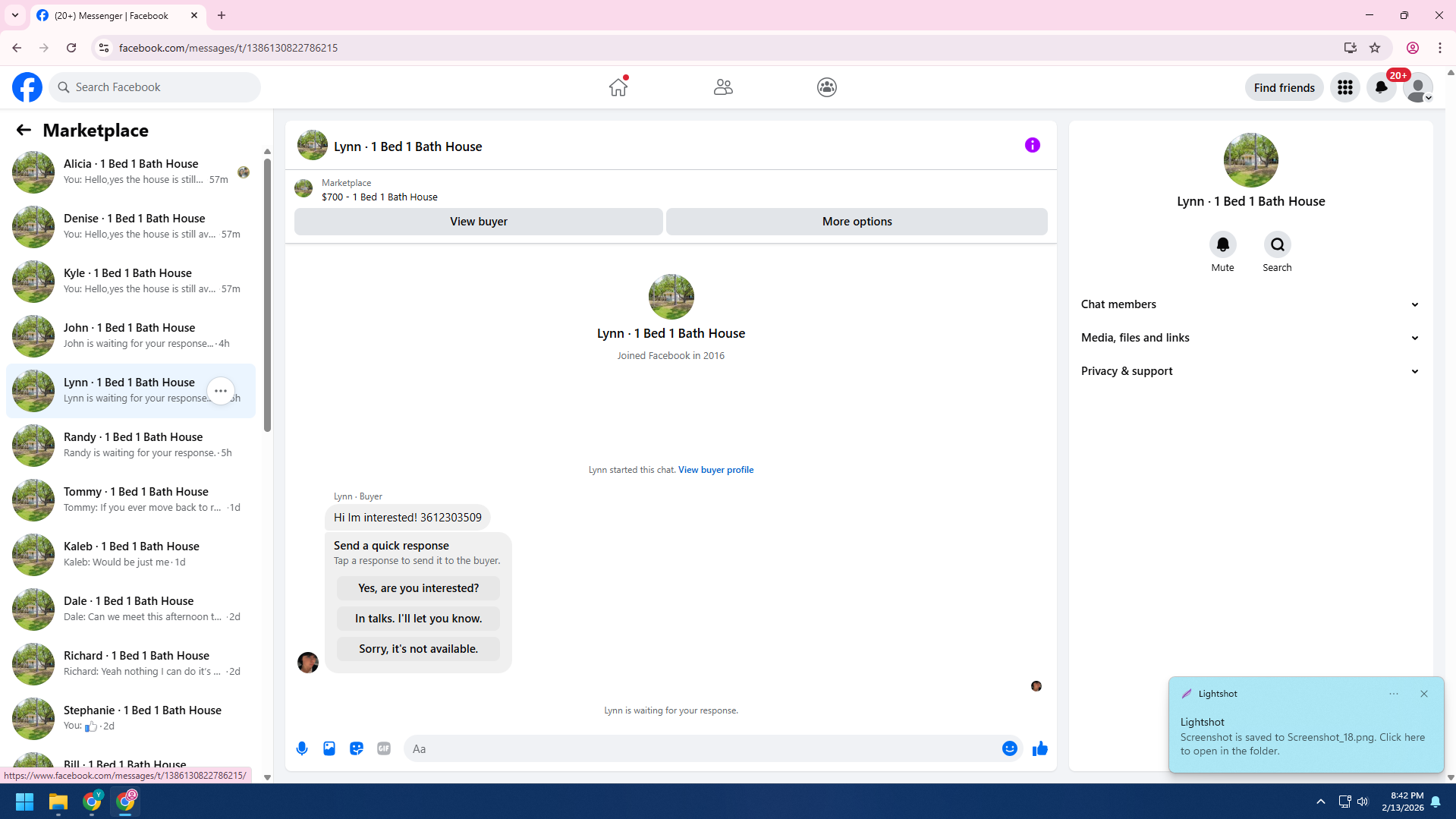Open the Groups icon in top navigation
Screen dimensions: 1456x819
827,87
